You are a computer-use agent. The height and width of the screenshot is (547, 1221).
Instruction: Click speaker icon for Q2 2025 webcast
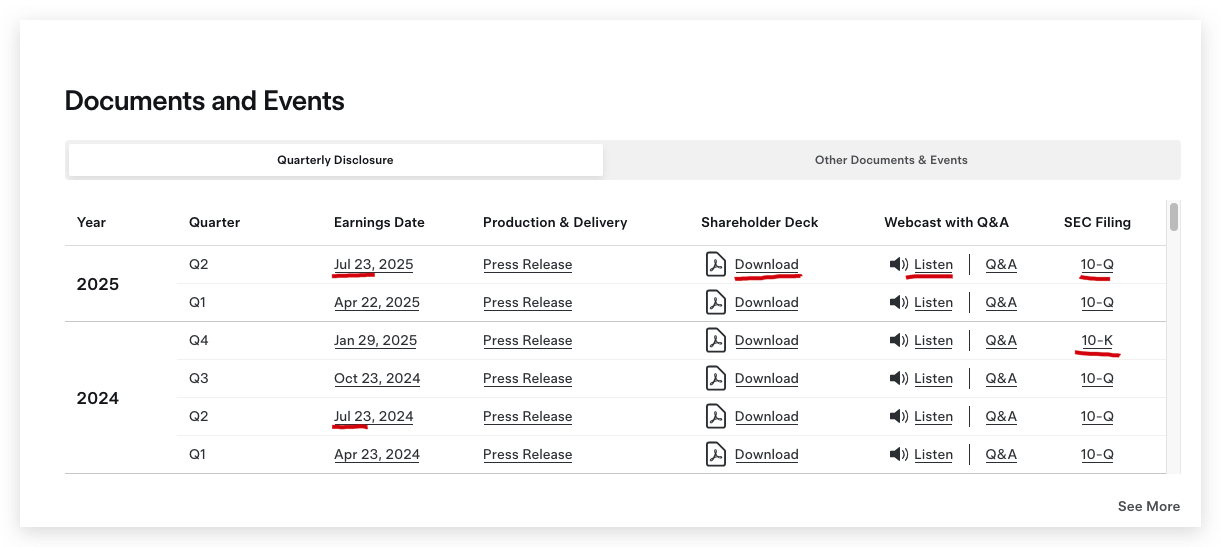[x=898, y=265]
